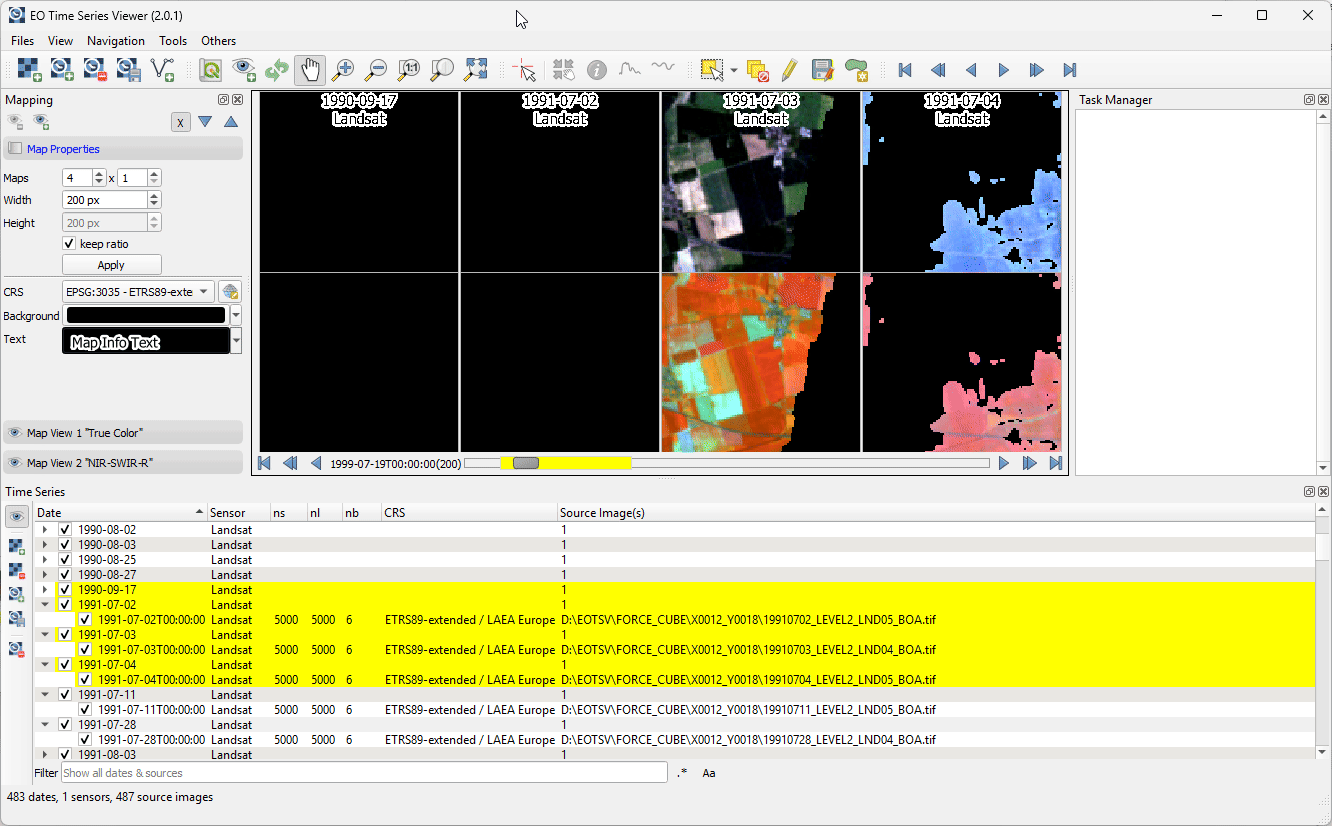The image size is (1332, 826).
Task: Click the CRS selection globe icon
Action: click(230, 292)
